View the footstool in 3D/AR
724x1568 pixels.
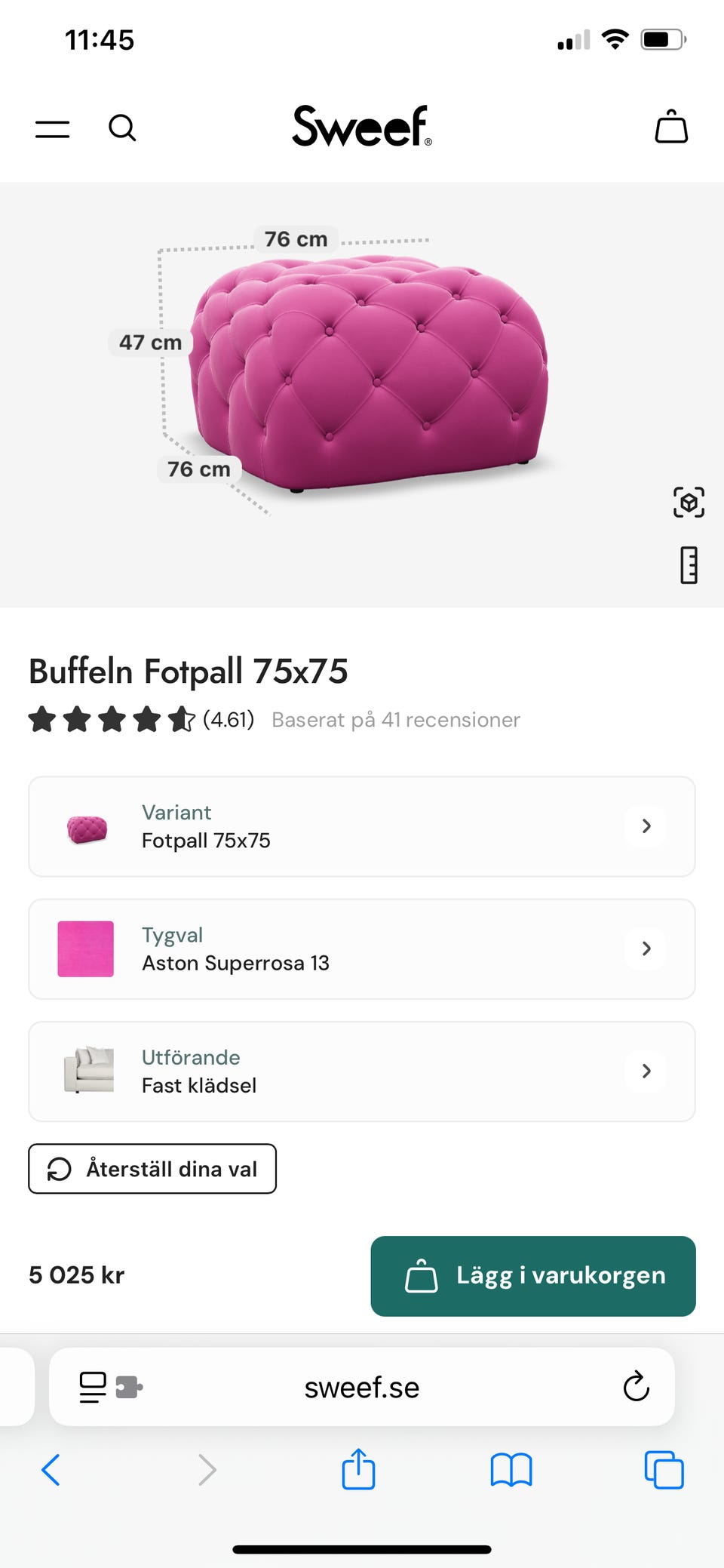689,502
